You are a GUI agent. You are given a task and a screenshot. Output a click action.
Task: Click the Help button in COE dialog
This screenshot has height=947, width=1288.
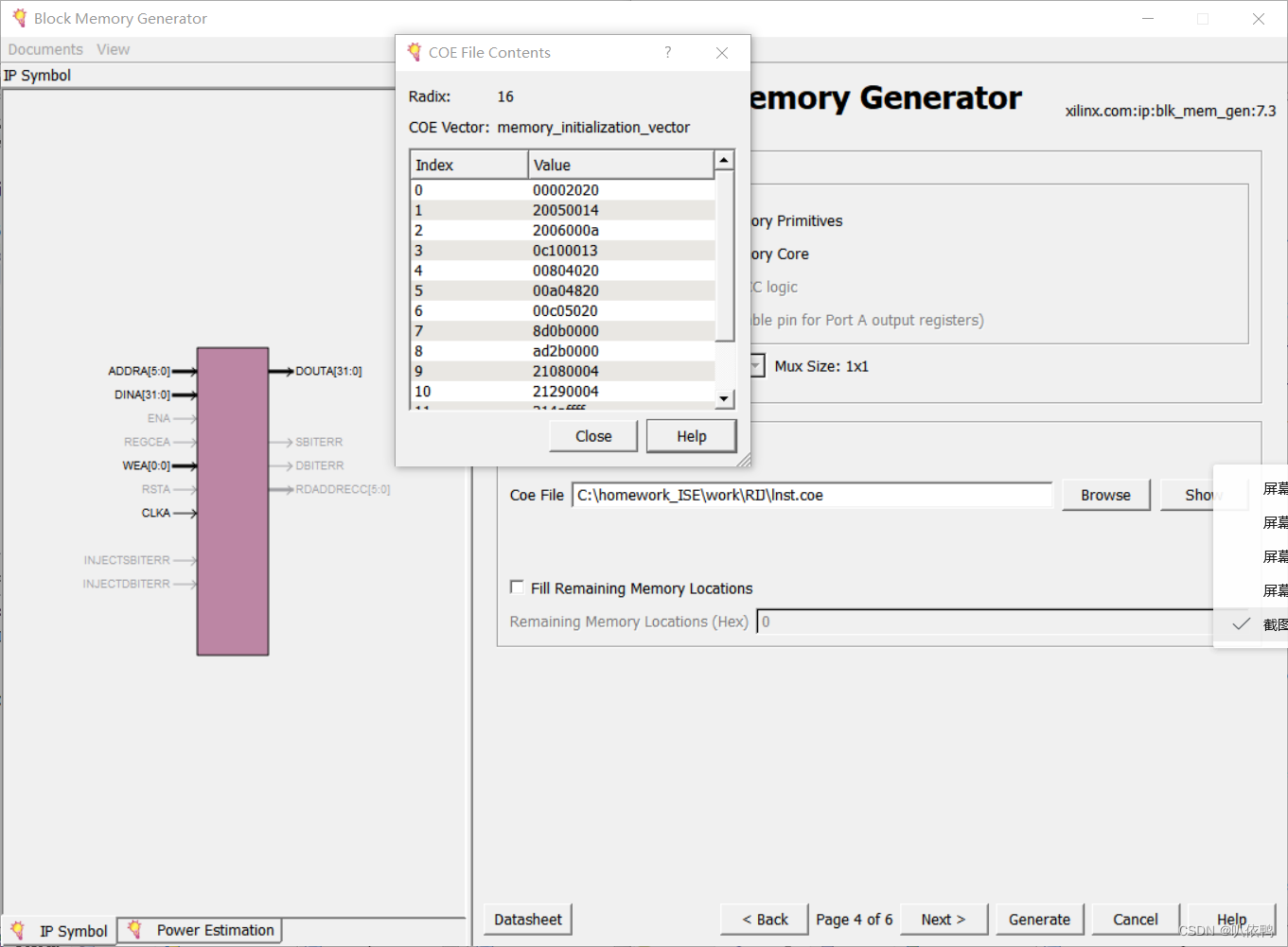tap(692, 436)
